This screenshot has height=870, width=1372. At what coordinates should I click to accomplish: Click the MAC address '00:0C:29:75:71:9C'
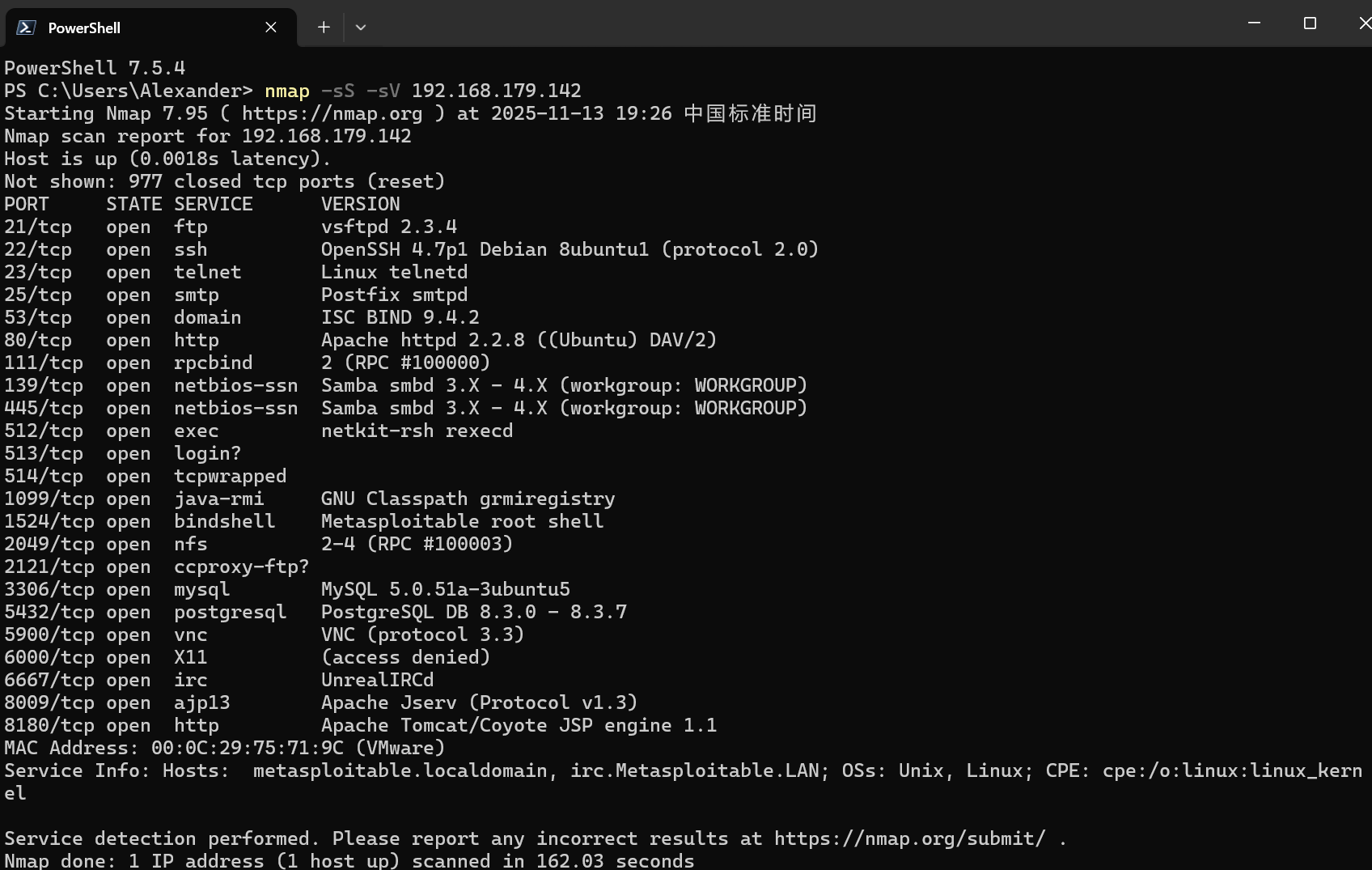[x=248, y=748]
